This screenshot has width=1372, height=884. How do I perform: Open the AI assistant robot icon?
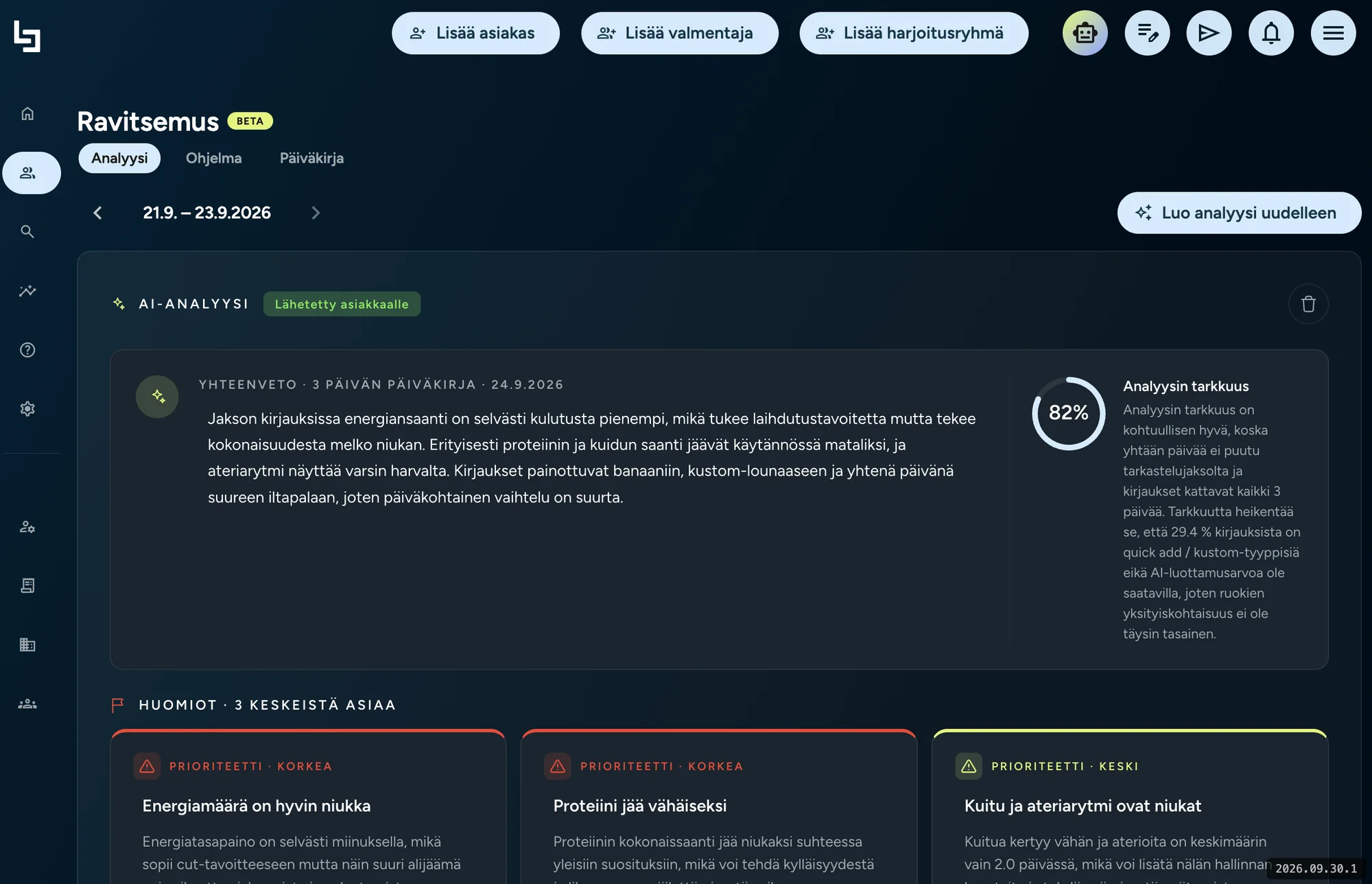pyautogui.click(x=1085, y=33)
